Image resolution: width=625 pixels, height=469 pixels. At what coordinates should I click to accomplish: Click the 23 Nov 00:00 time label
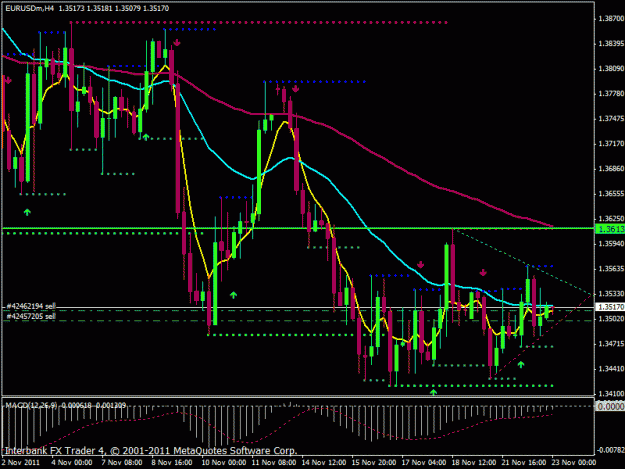tap(574, 462)
